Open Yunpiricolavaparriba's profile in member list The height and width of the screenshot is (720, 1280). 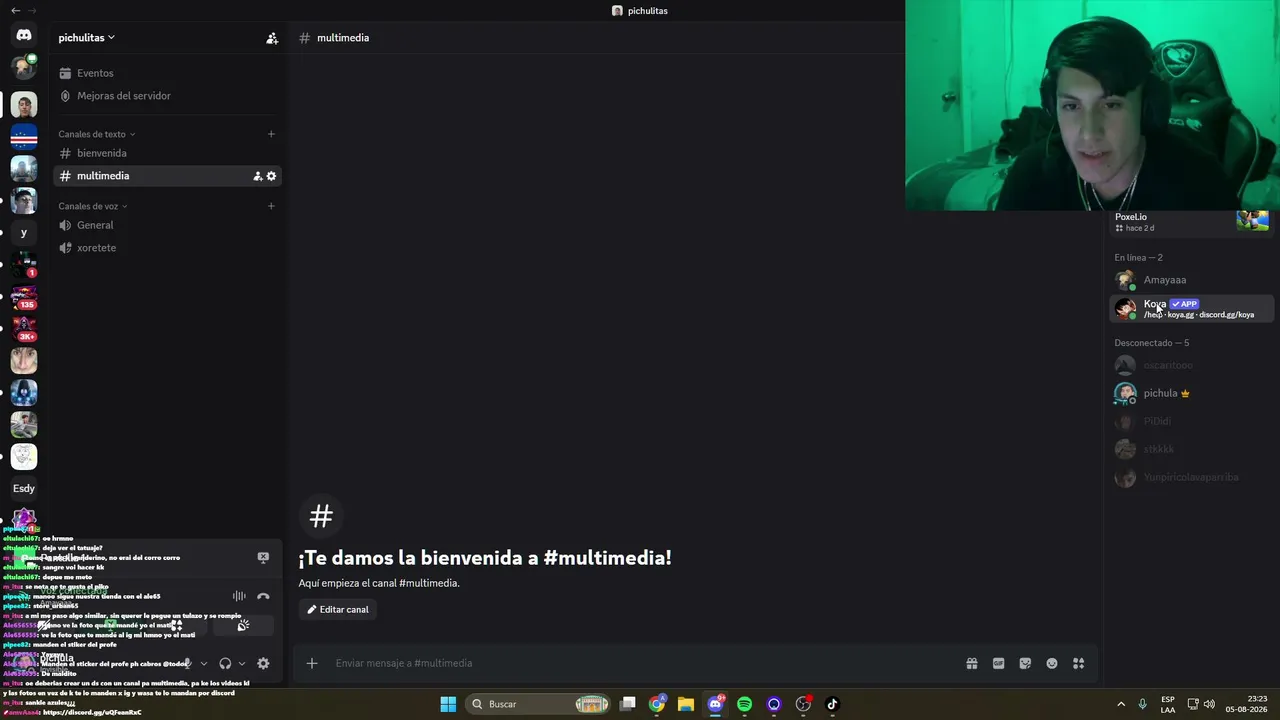click(x=1191, y=477)
